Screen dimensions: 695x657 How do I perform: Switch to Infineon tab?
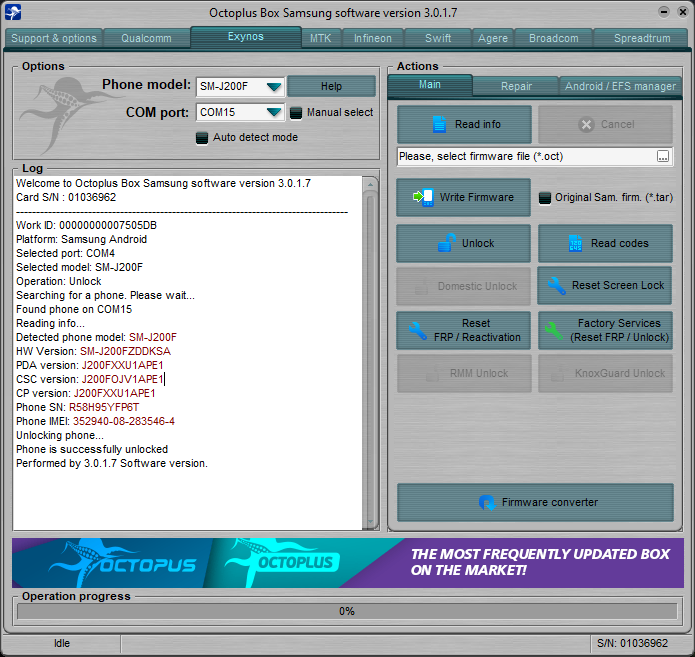click(x=373, y=38)
